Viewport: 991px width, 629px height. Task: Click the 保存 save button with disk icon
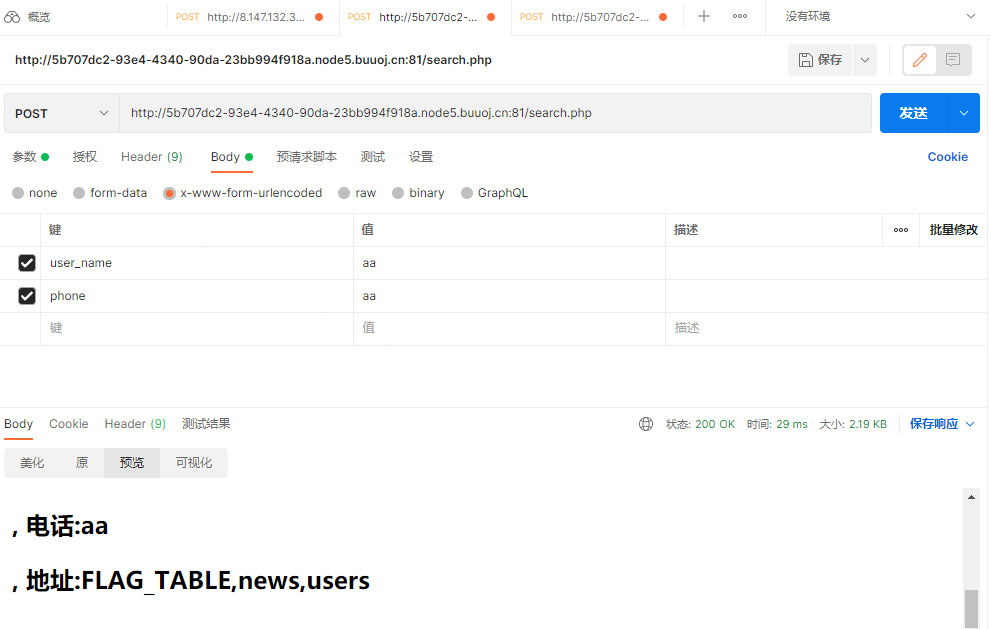(819, 60)
